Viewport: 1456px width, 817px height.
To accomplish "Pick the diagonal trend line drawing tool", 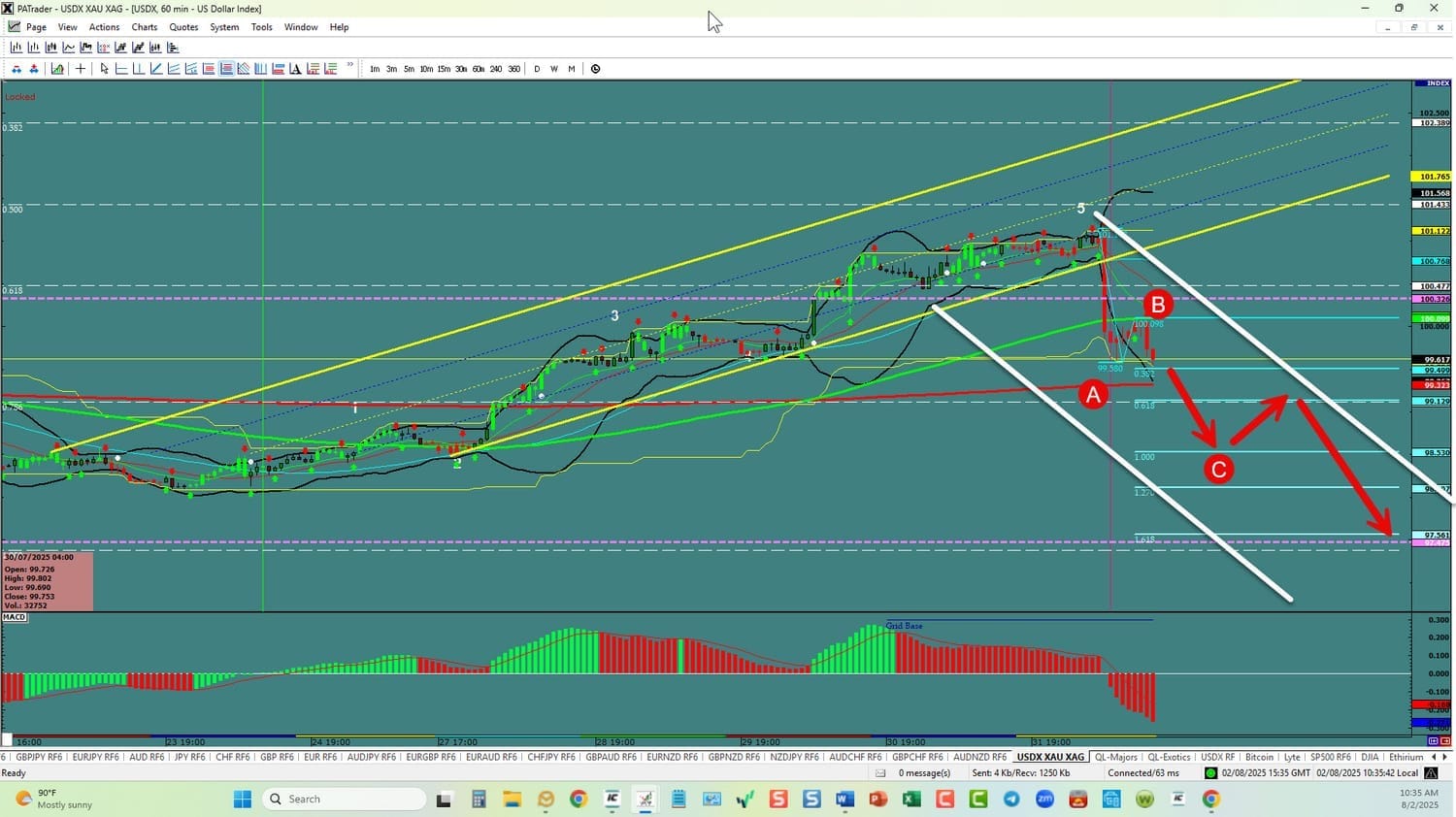I will point(156,69).
